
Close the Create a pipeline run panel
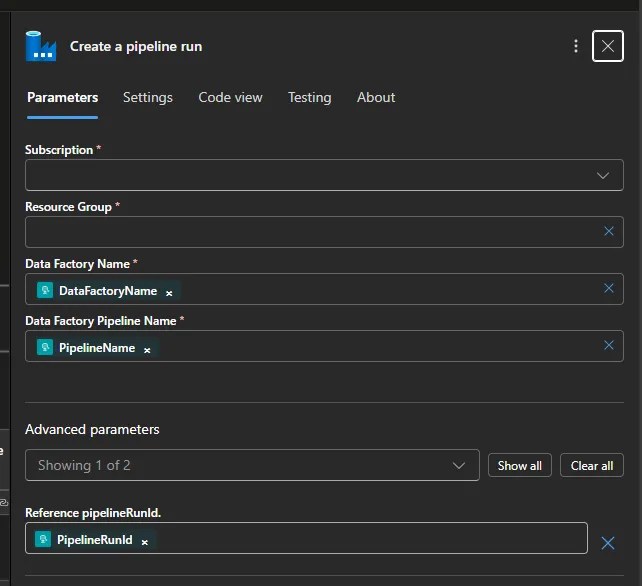click(x=608, y=46)
